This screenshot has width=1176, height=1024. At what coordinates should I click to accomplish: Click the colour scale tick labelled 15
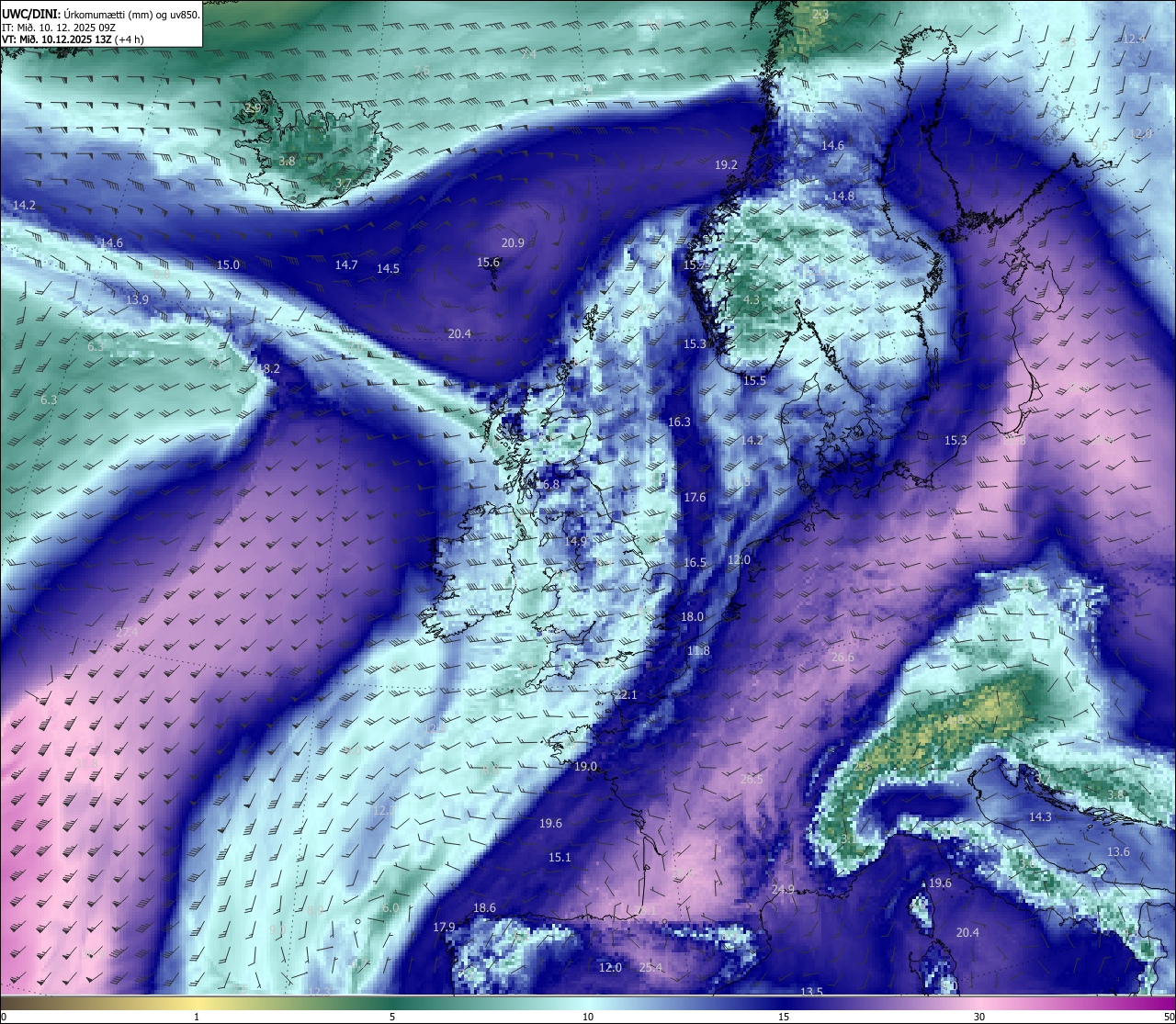784,1017
